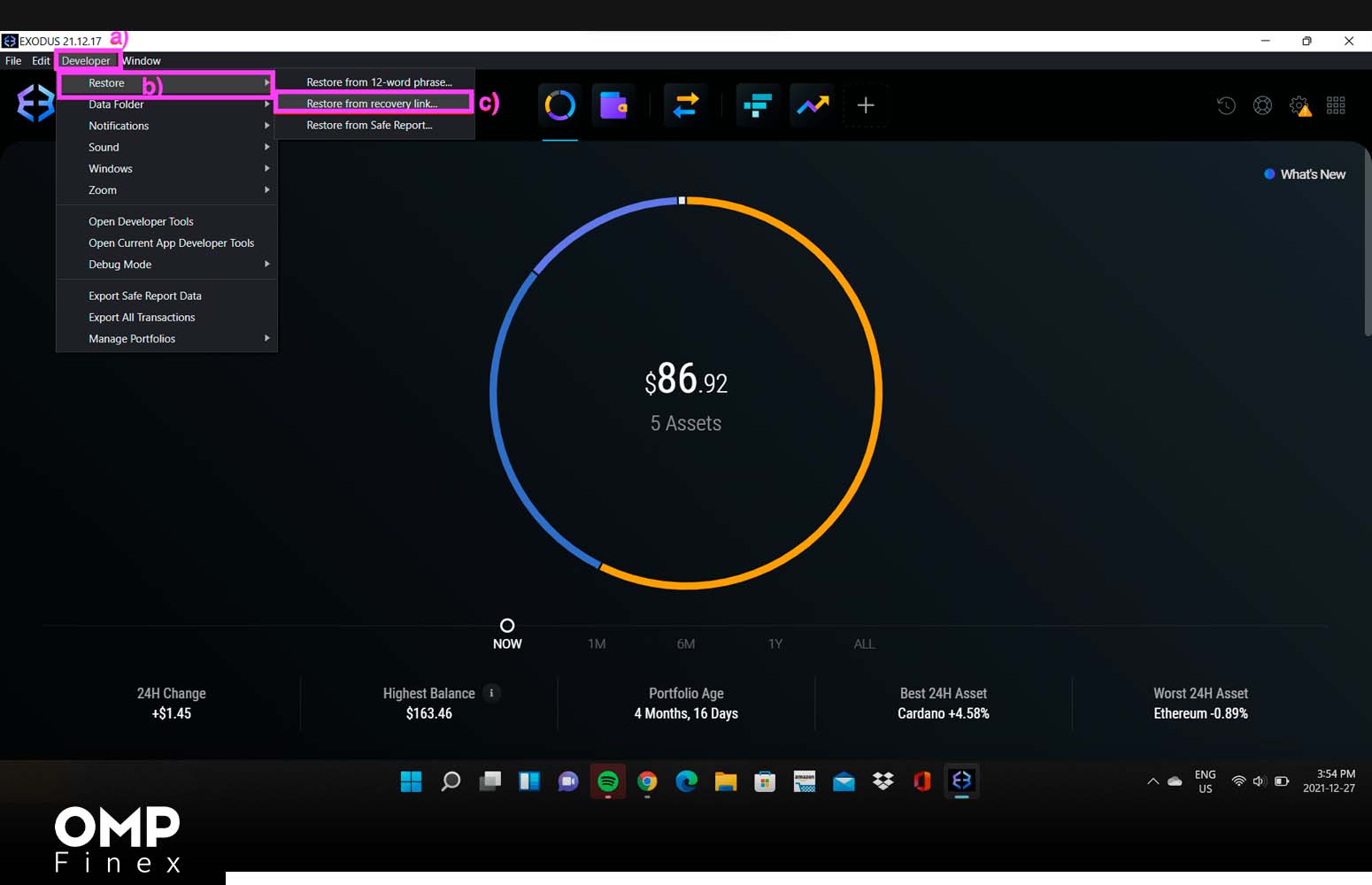Click the vertical scrollbar on right
1372x885 pixels.
tap(1368, 243)
